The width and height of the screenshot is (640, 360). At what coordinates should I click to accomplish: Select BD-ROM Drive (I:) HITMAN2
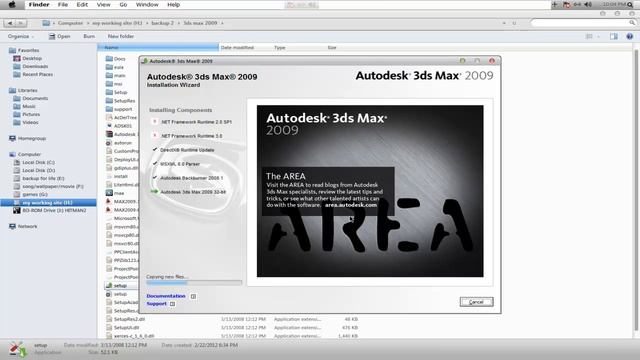tap(50, 211)
